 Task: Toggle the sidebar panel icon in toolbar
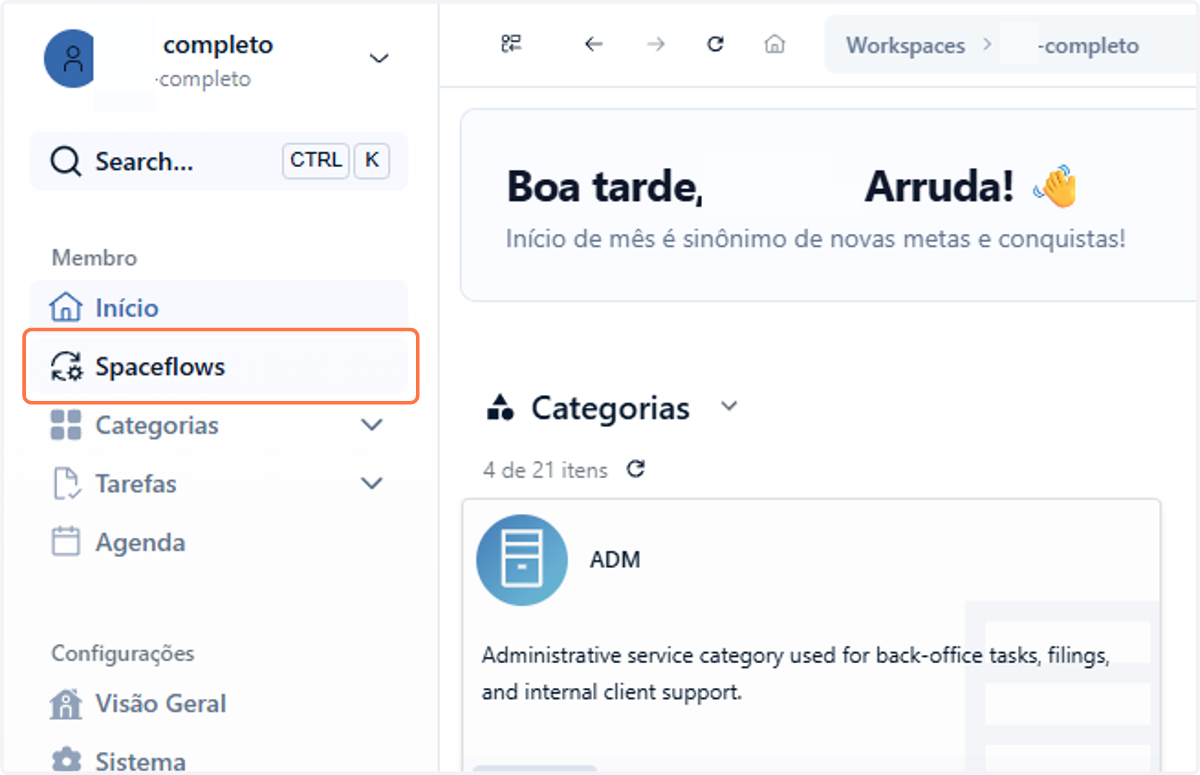point(512,44)
